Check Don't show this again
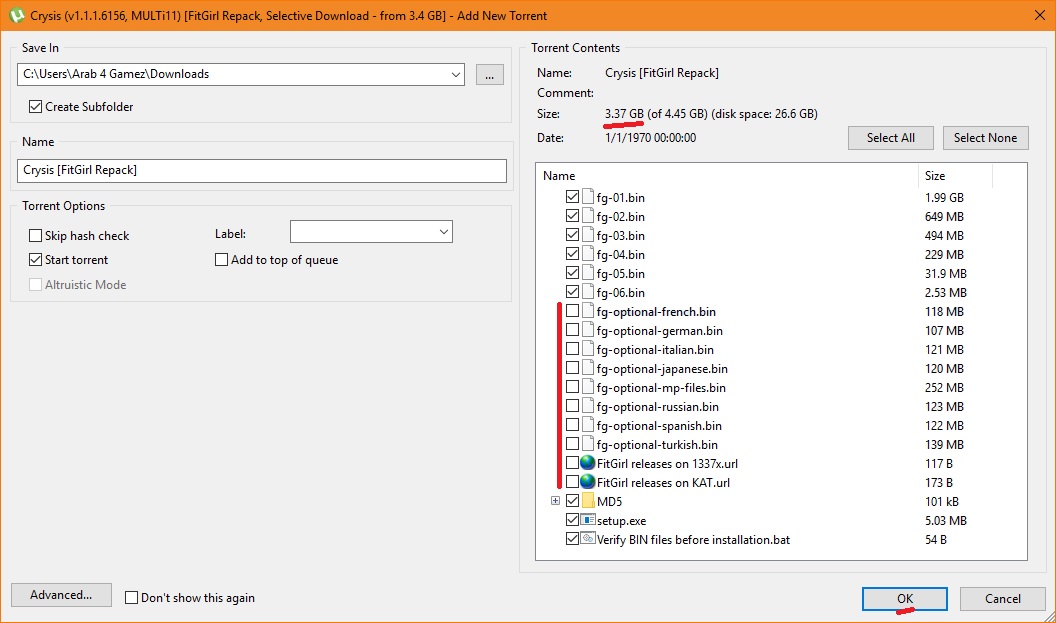Image resolution: width=1056 pixels, height=623 pixels. (x=131, y=597)
